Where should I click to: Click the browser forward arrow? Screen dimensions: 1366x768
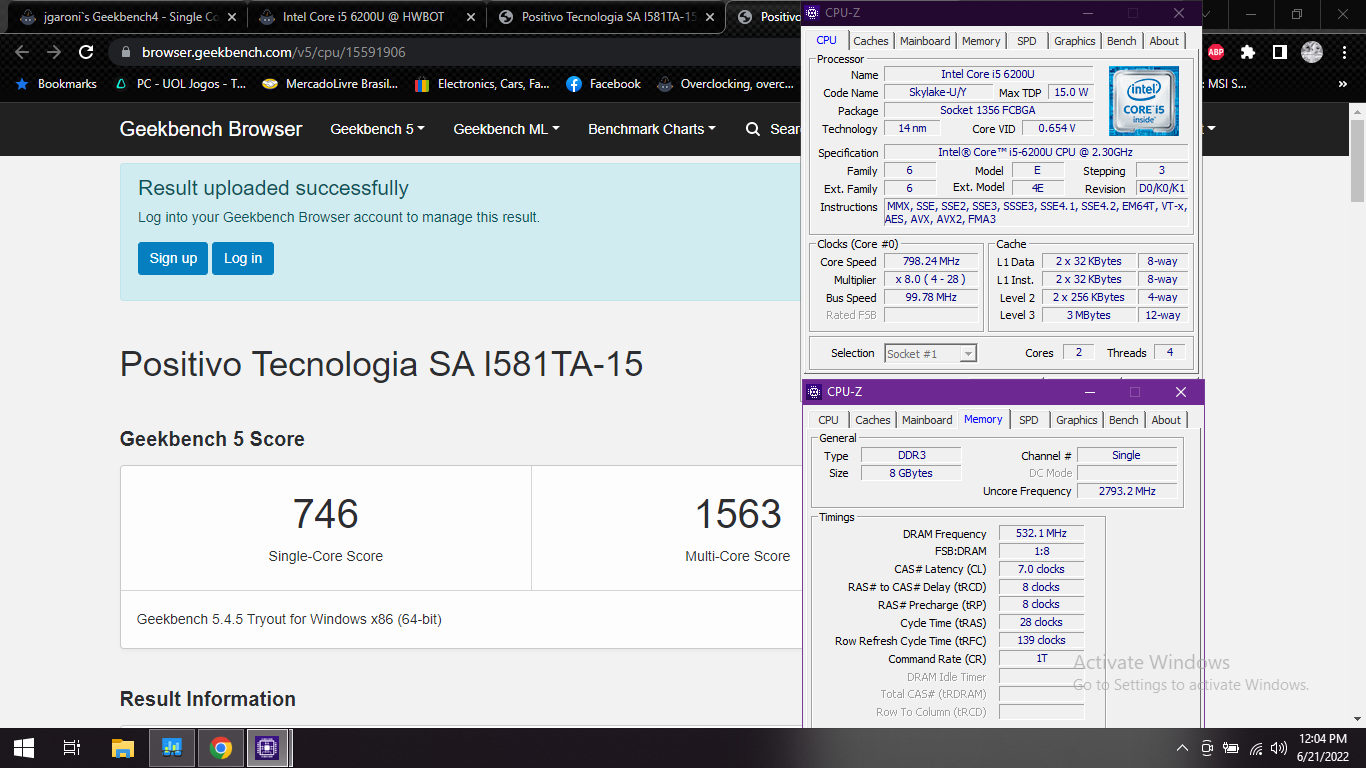coord(54,52)
